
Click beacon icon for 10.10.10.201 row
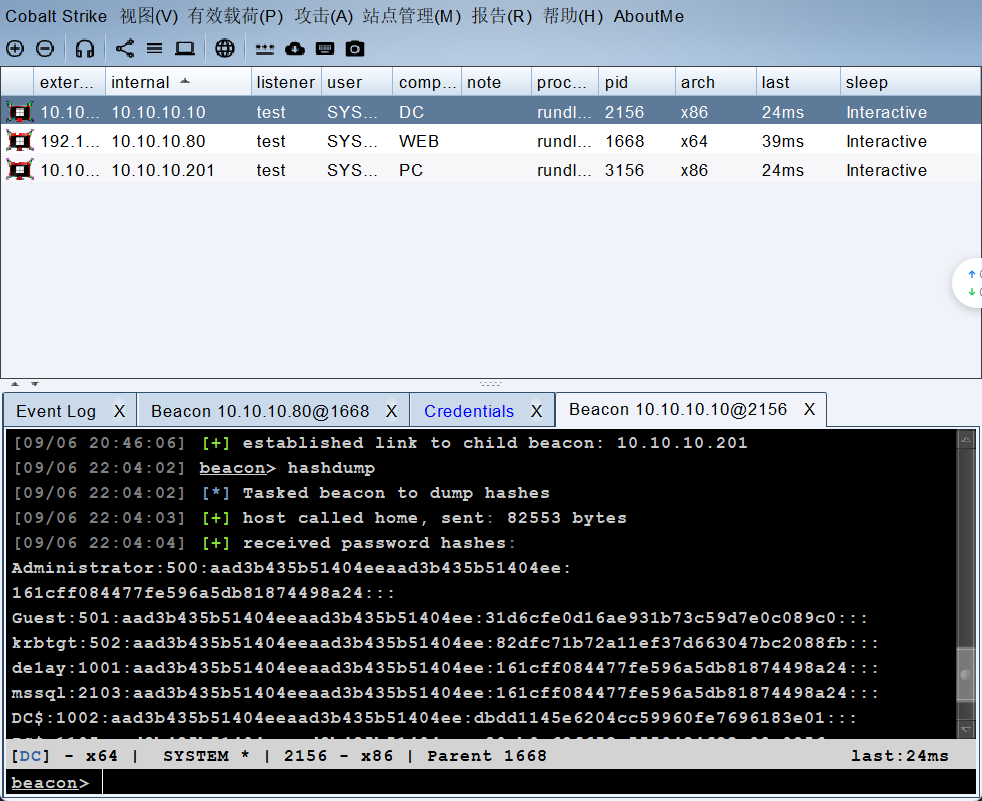point(20,170)
